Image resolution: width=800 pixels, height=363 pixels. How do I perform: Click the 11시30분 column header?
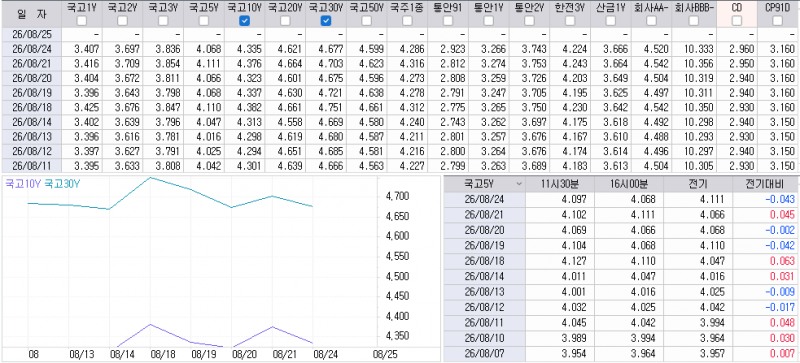click(x=560, y=184)
